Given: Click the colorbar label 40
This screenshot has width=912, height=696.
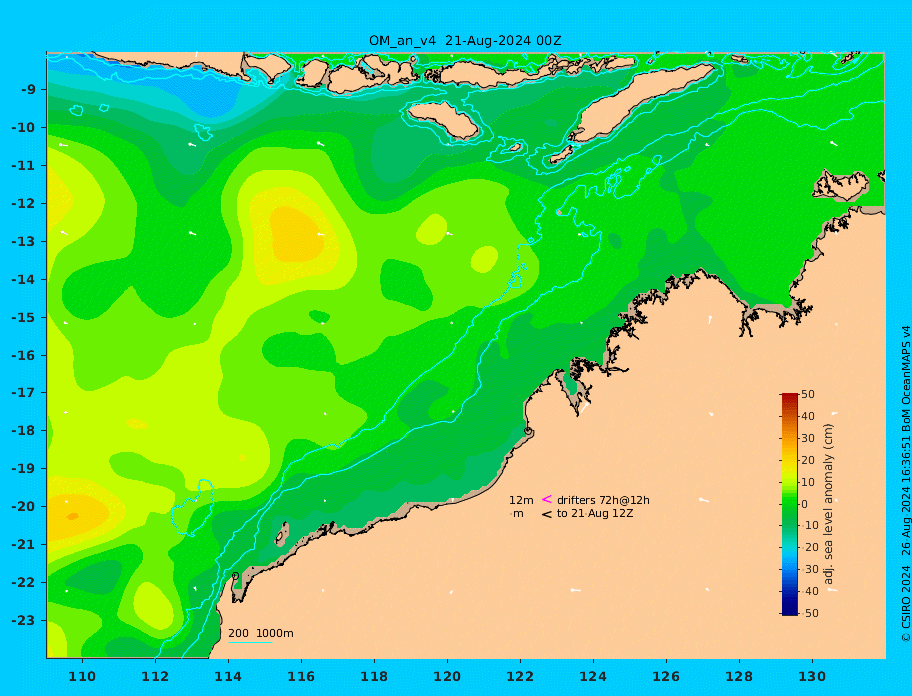Looking at the screenshot, I should coord(808,416).
